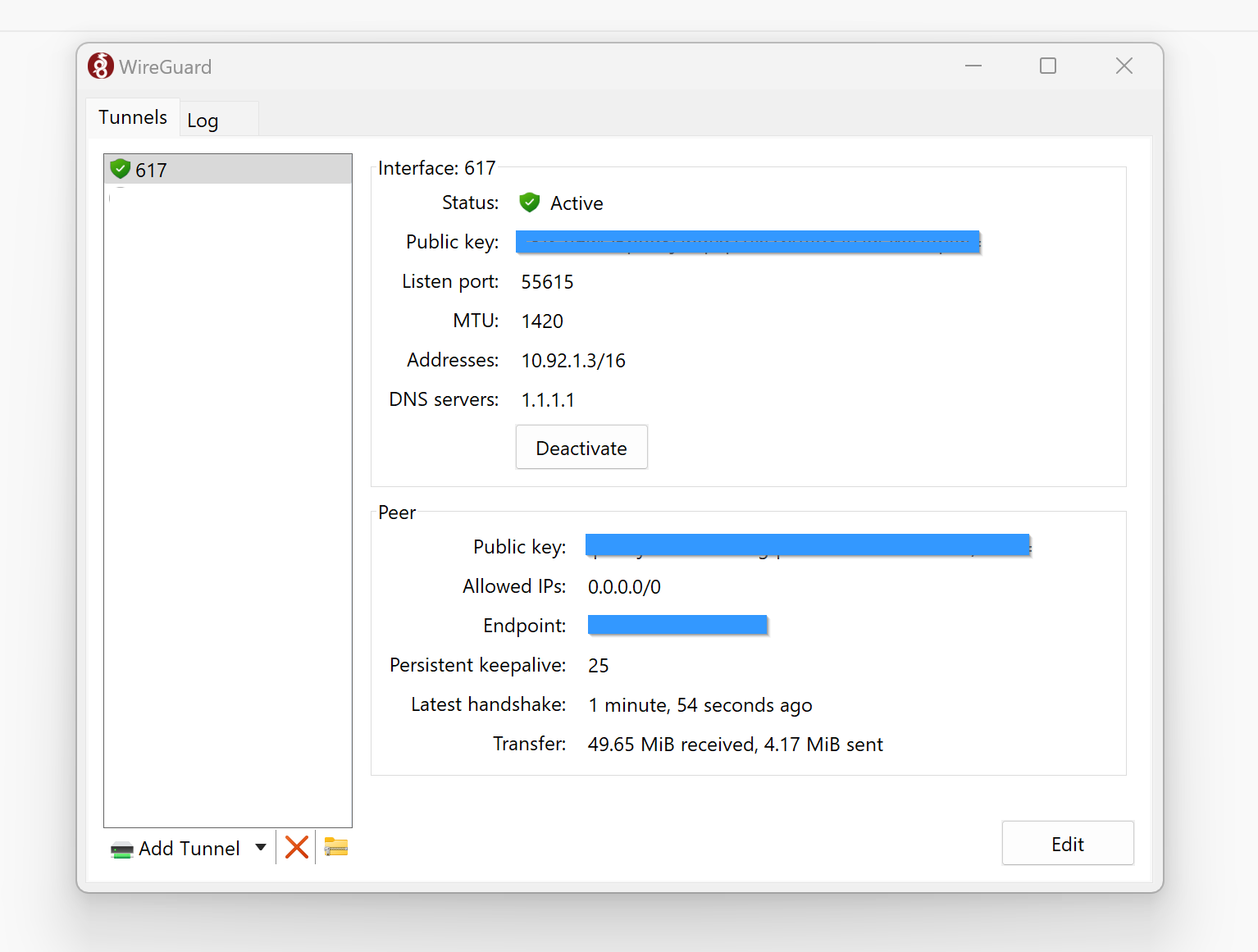Select the listen port value 55615
This screenshot has height=952, width=1258.
pyautogui.click(x=546, y=281)
